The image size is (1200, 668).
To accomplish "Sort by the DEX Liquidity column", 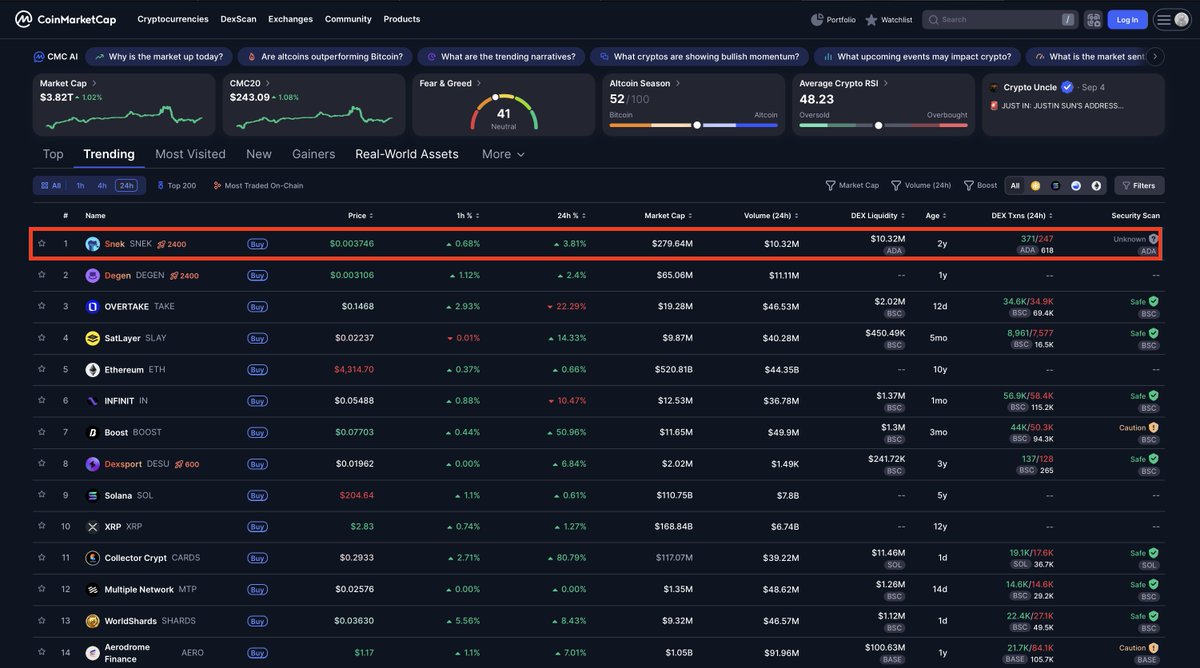I will tap(877, 215).
